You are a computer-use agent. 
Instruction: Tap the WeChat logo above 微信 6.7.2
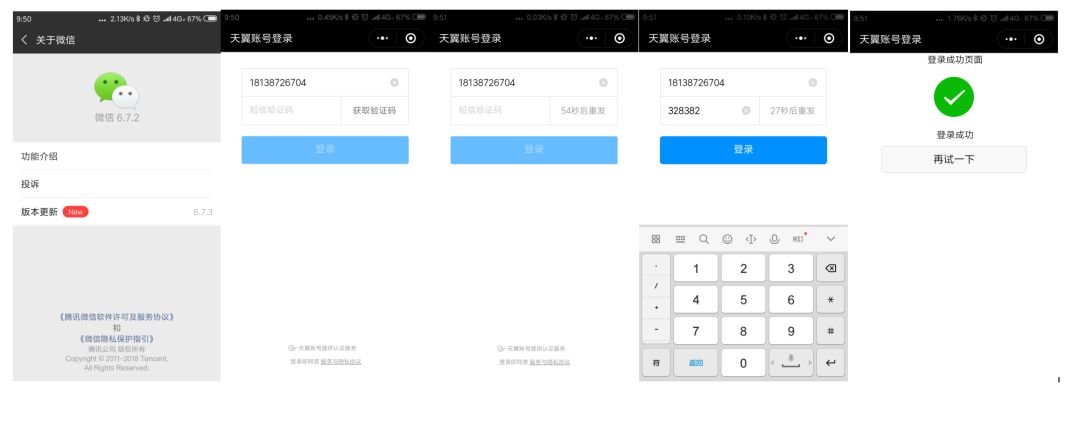point(116,91)
